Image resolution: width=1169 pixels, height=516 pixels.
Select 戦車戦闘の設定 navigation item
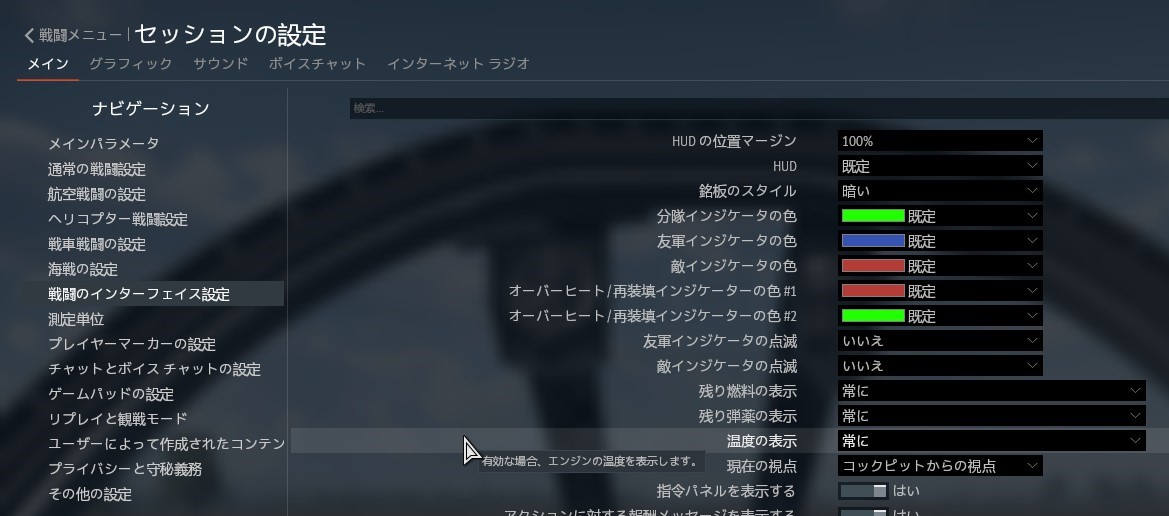pyautogui.click(x=97, y=244)
